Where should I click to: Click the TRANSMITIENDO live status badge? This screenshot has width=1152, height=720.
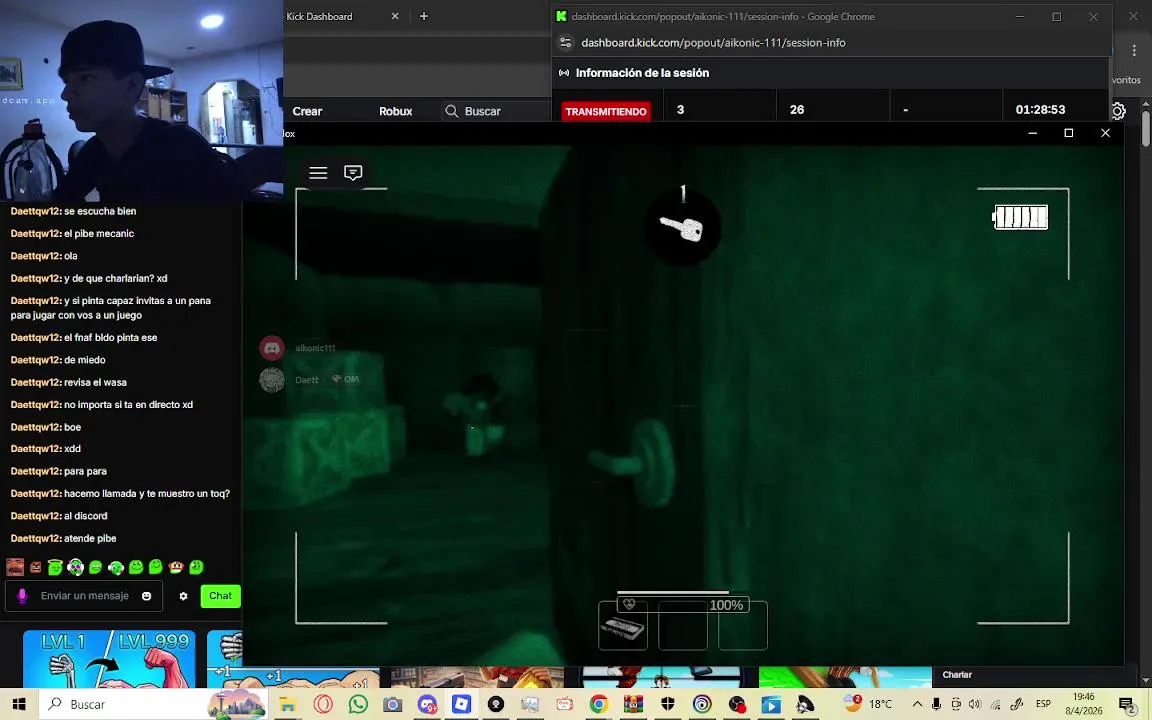(606, 112)
